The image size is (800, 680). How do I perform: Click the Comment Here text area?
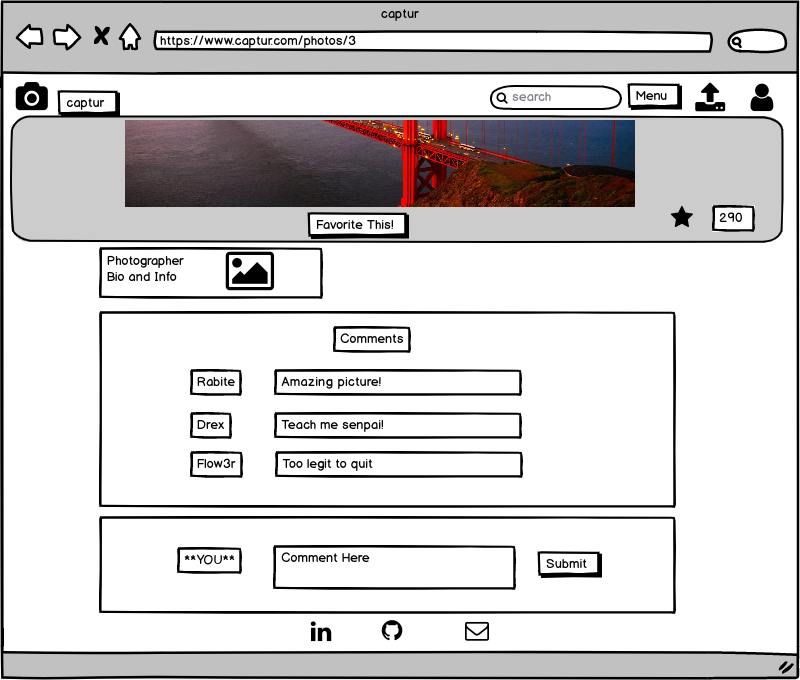point(394,567)
